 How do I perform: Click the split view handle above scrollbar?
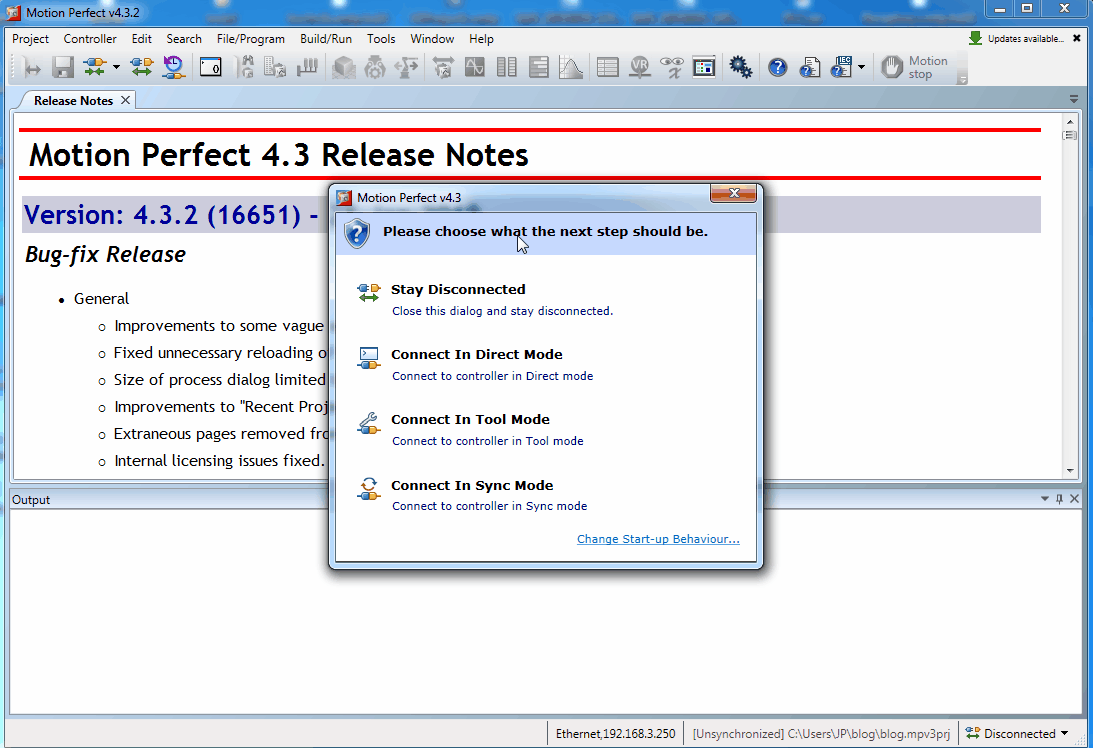click(x=1070, y=135)
